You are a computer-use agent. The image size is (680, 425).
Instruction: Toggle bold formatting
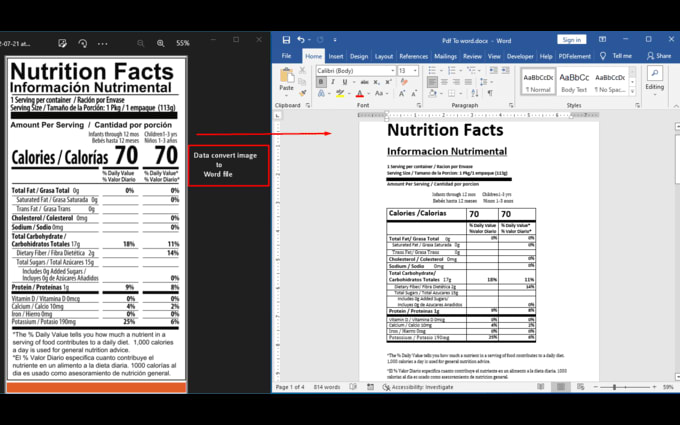point(321,82)
